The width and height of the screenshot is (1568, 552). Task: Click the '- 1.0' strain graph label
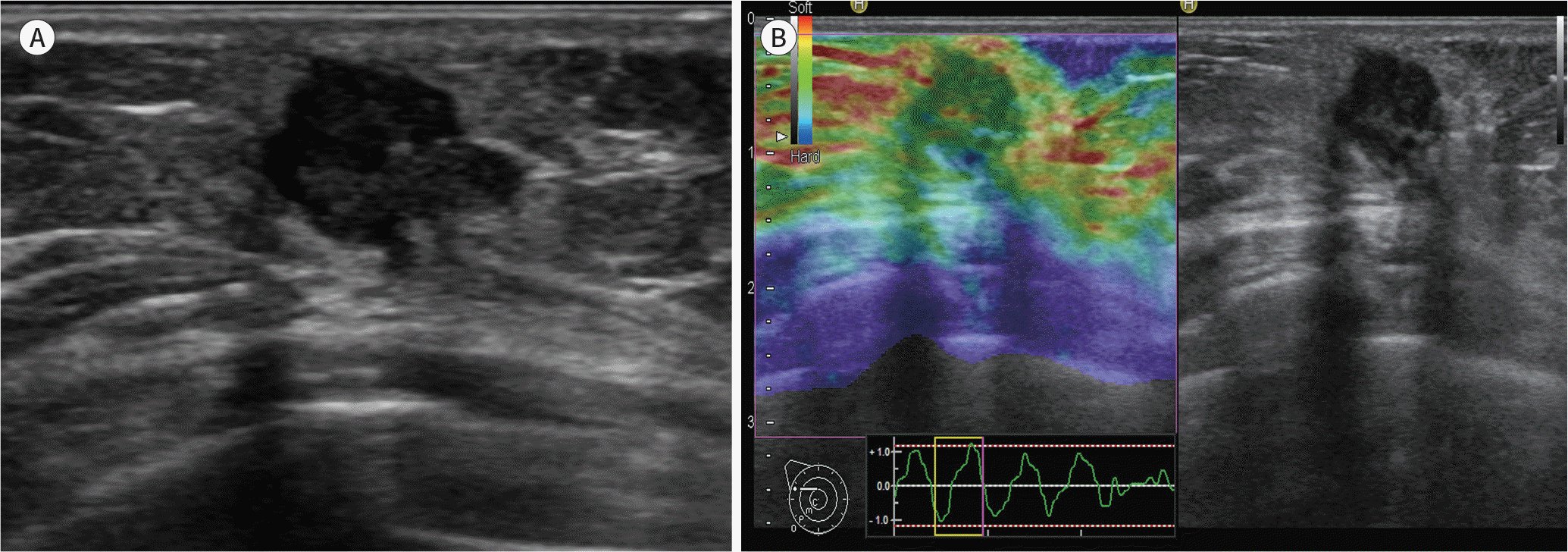coord(879,520)
